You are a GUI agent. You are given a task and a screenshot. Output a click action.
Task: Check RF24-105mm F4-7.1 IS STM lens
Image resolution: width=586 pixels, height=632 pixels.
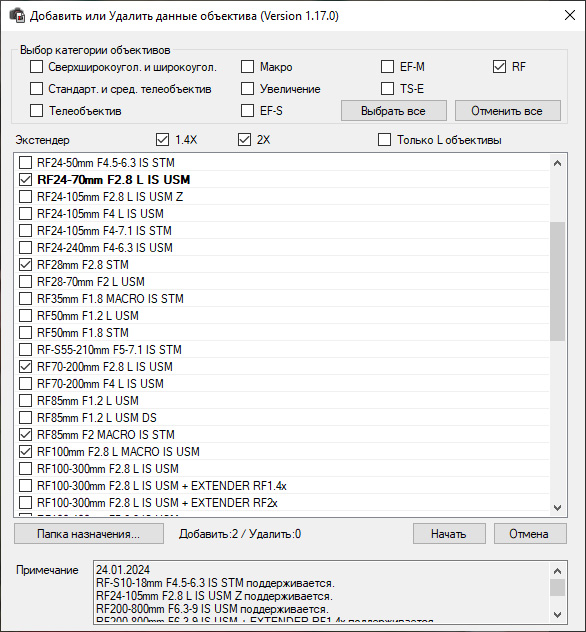pyautogui.click(x=25, y=231)
